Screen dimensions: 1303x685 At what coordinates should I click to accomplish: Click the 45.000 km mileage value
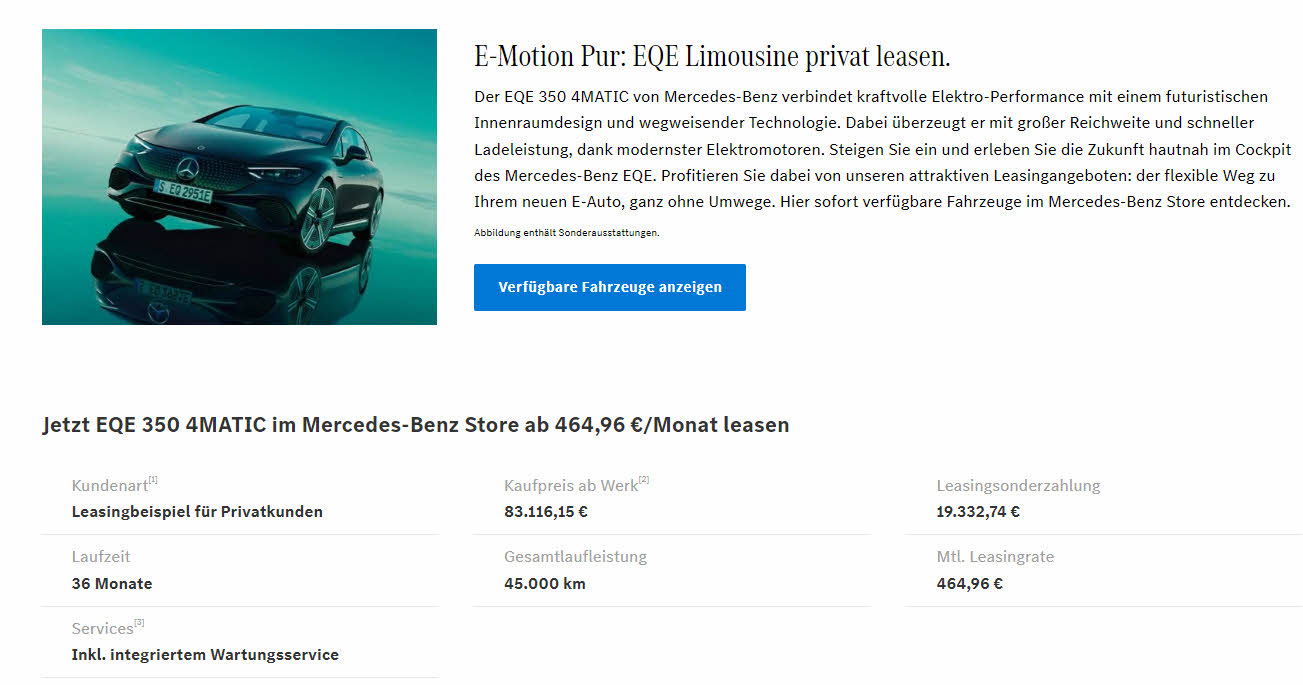[x=545, y=584]
